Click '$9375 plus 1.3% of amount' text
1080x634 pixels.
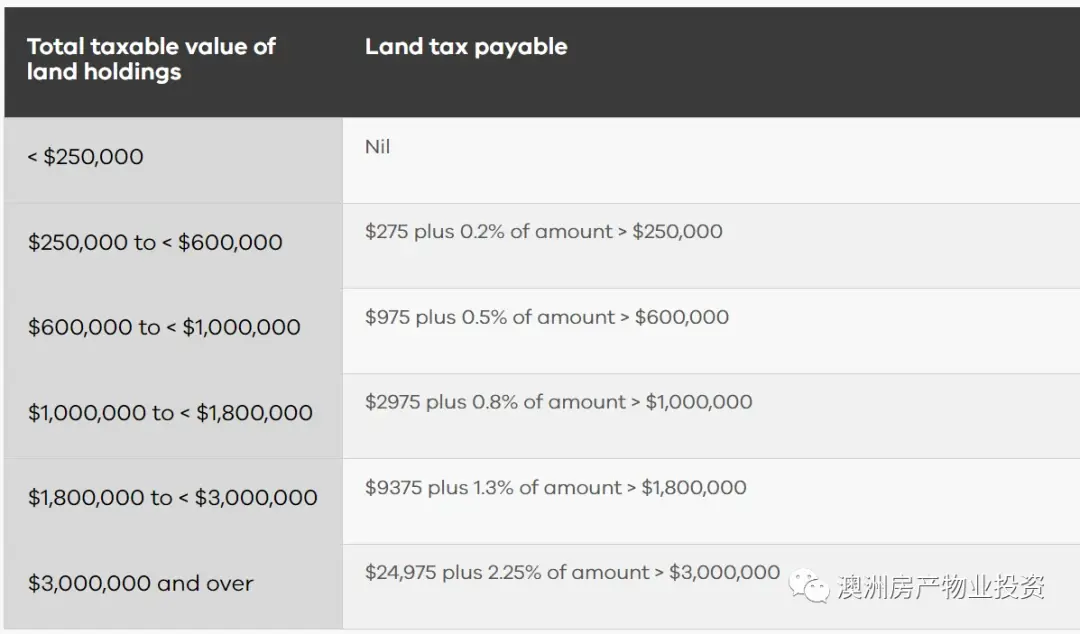(x=493, y=488)
